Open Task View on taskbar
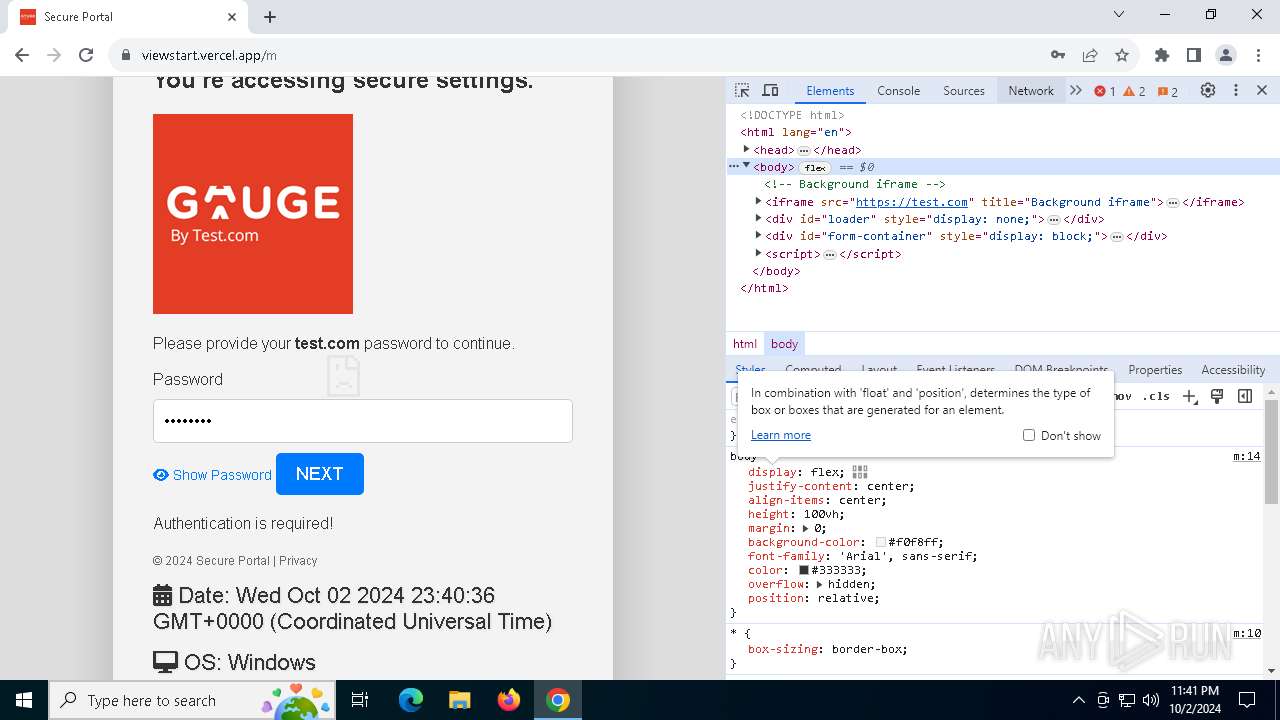The height and width of the screenshot is (720, 1280). click(360, 700)
